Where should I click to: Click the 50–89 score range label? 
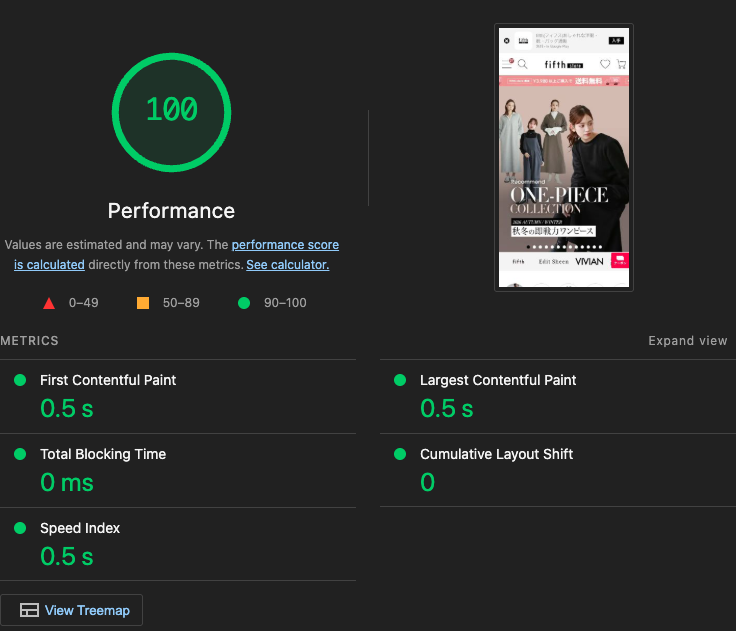(181, 303)
